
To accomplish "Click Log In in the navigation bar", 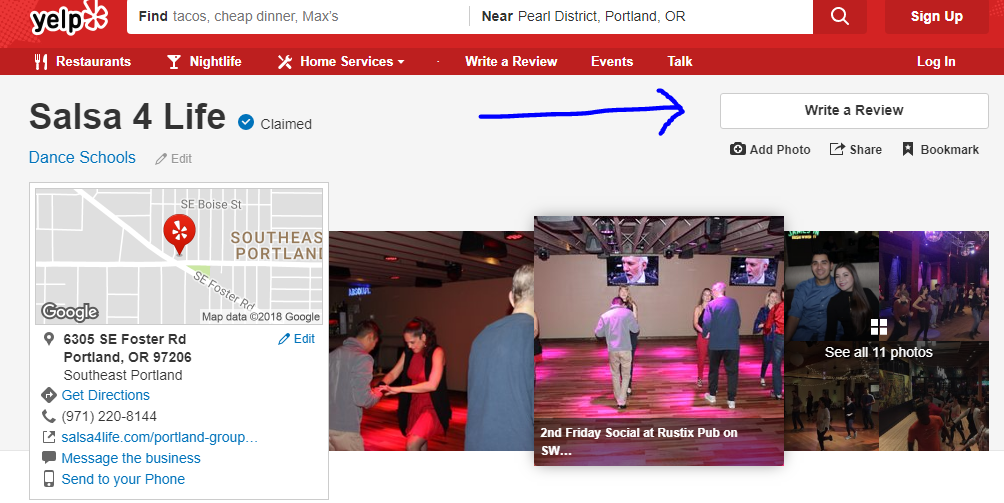I will (x=935, y=61).
